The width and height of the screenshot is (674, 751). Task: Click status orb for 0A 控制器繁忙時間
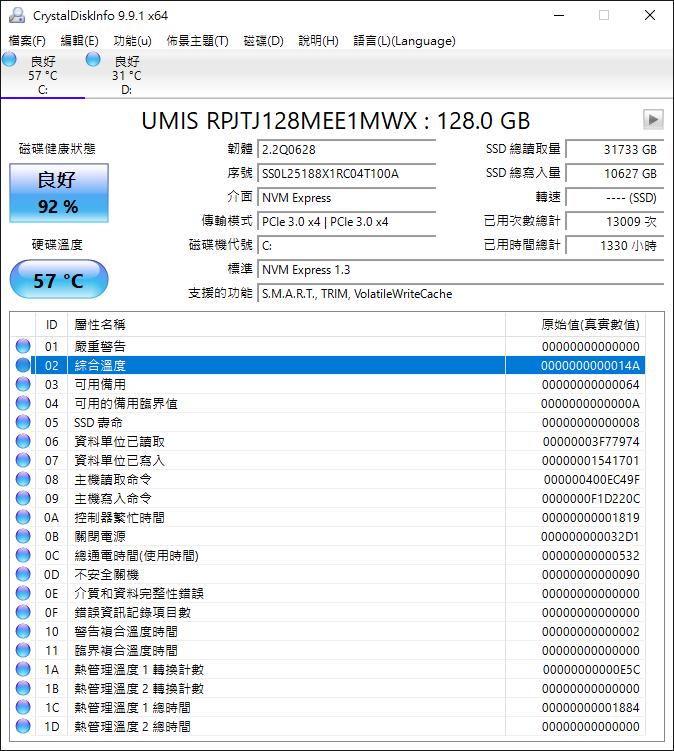click(23, 517)
